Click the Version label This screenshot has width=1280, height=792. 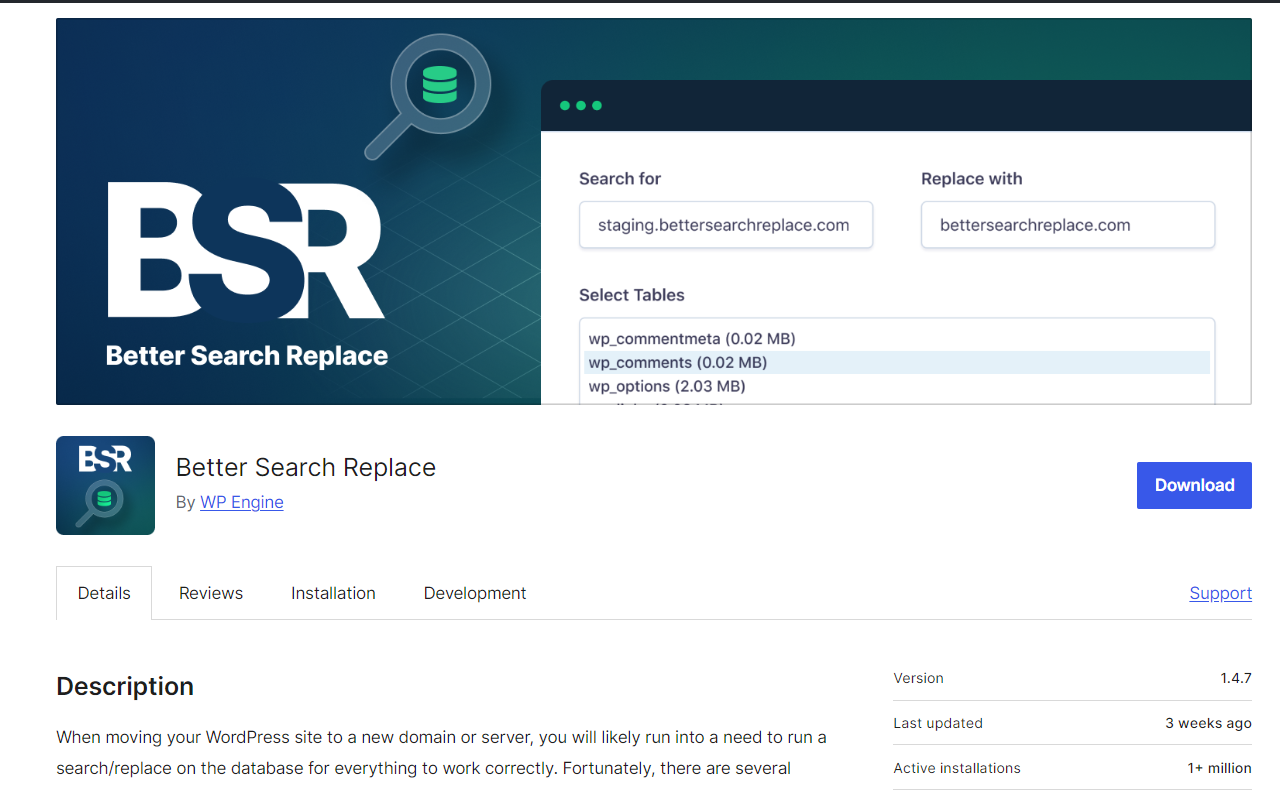point(918,678)
